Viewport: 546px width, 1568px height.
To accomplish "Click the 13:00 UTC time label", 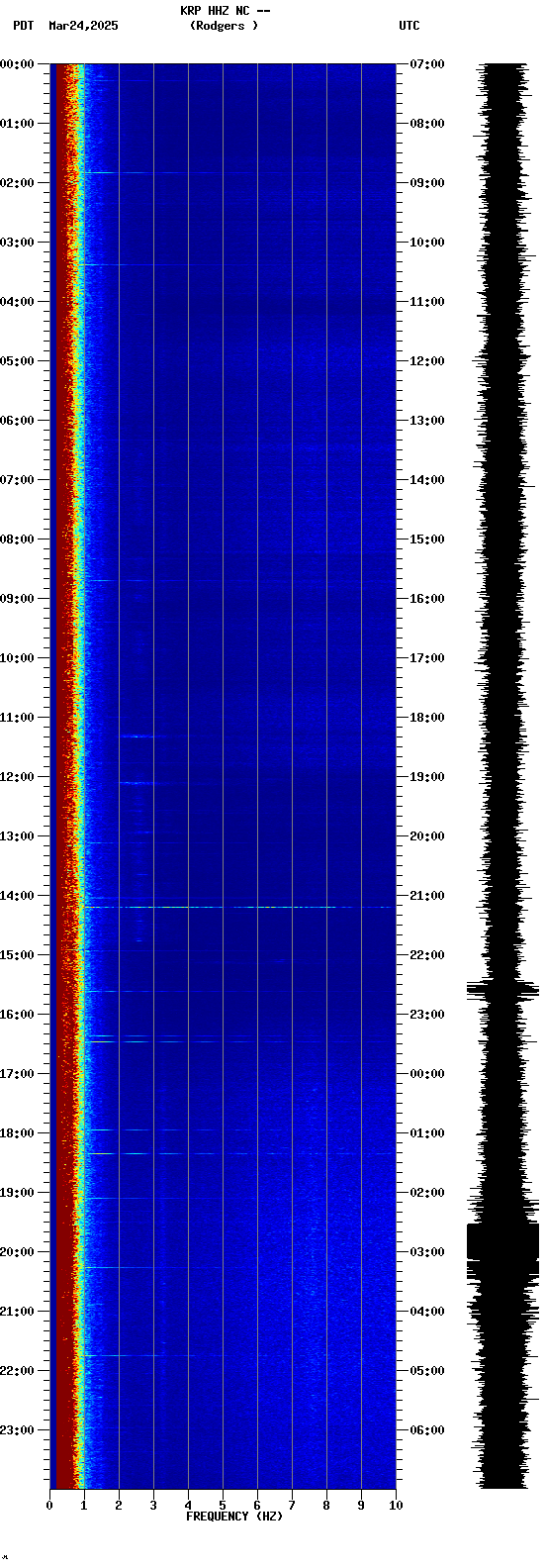I will click(427, 421).
